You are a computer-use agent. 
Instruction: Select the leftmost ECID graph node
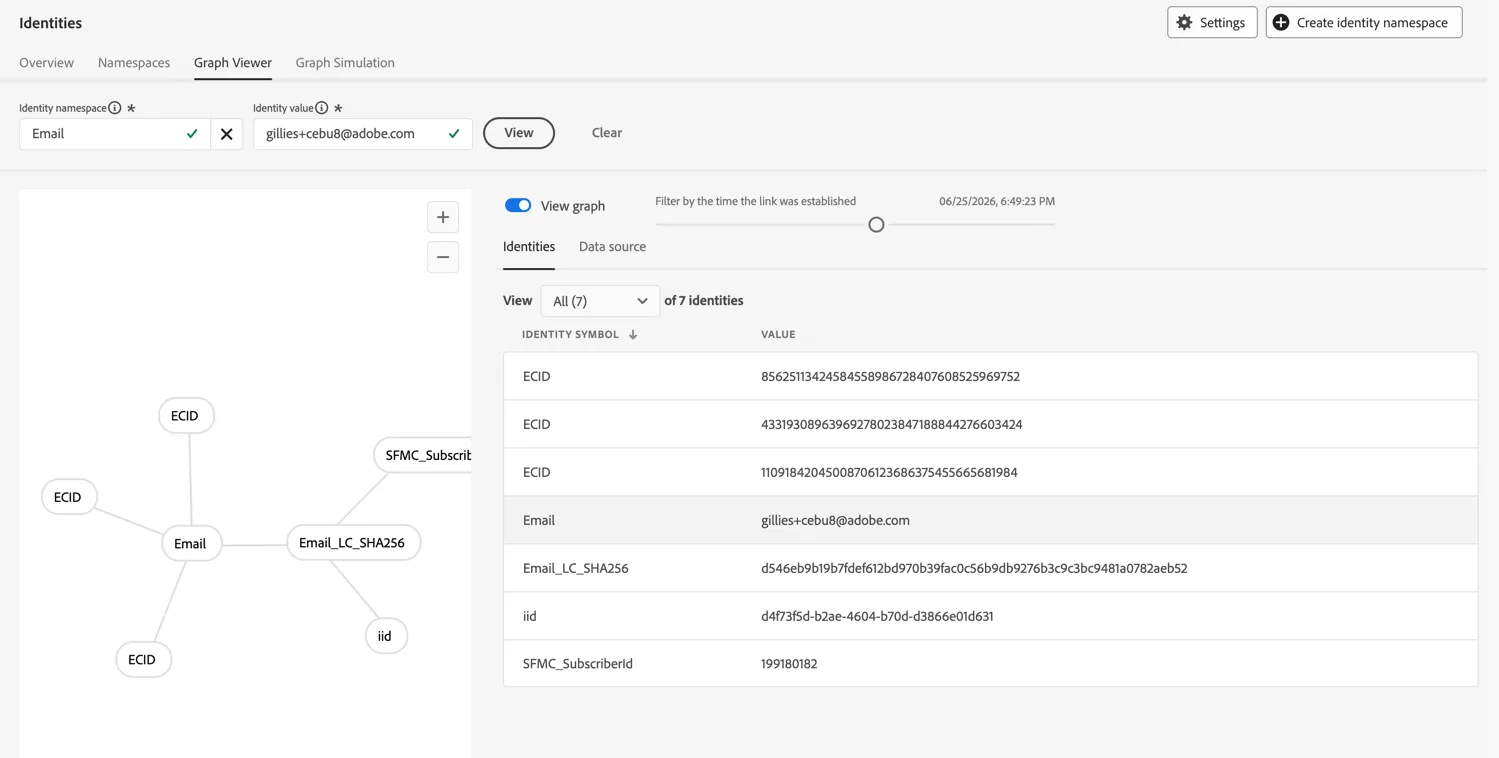pos(69,497)
